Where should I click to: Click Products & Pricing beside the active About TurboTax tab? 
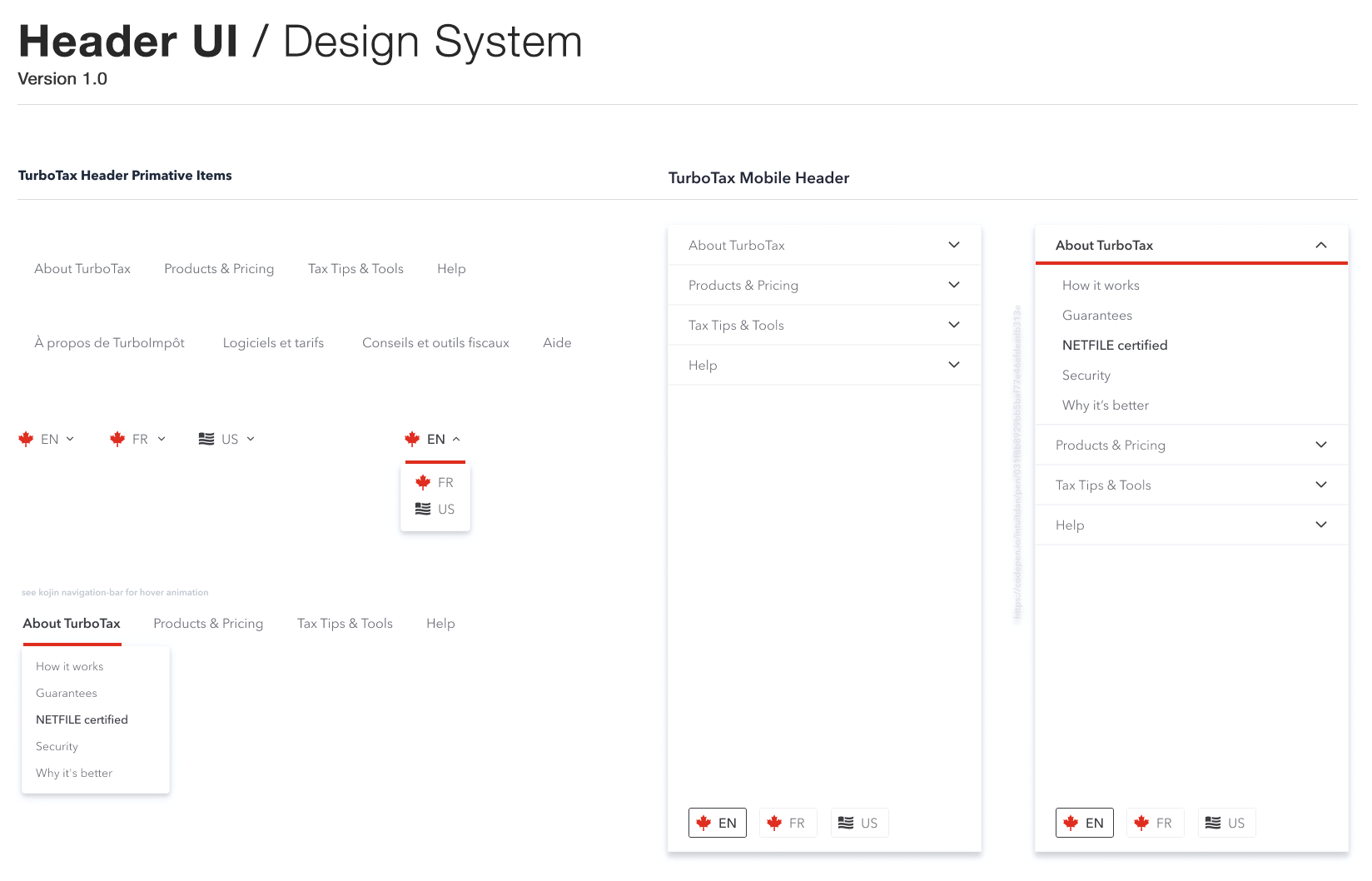208,624
